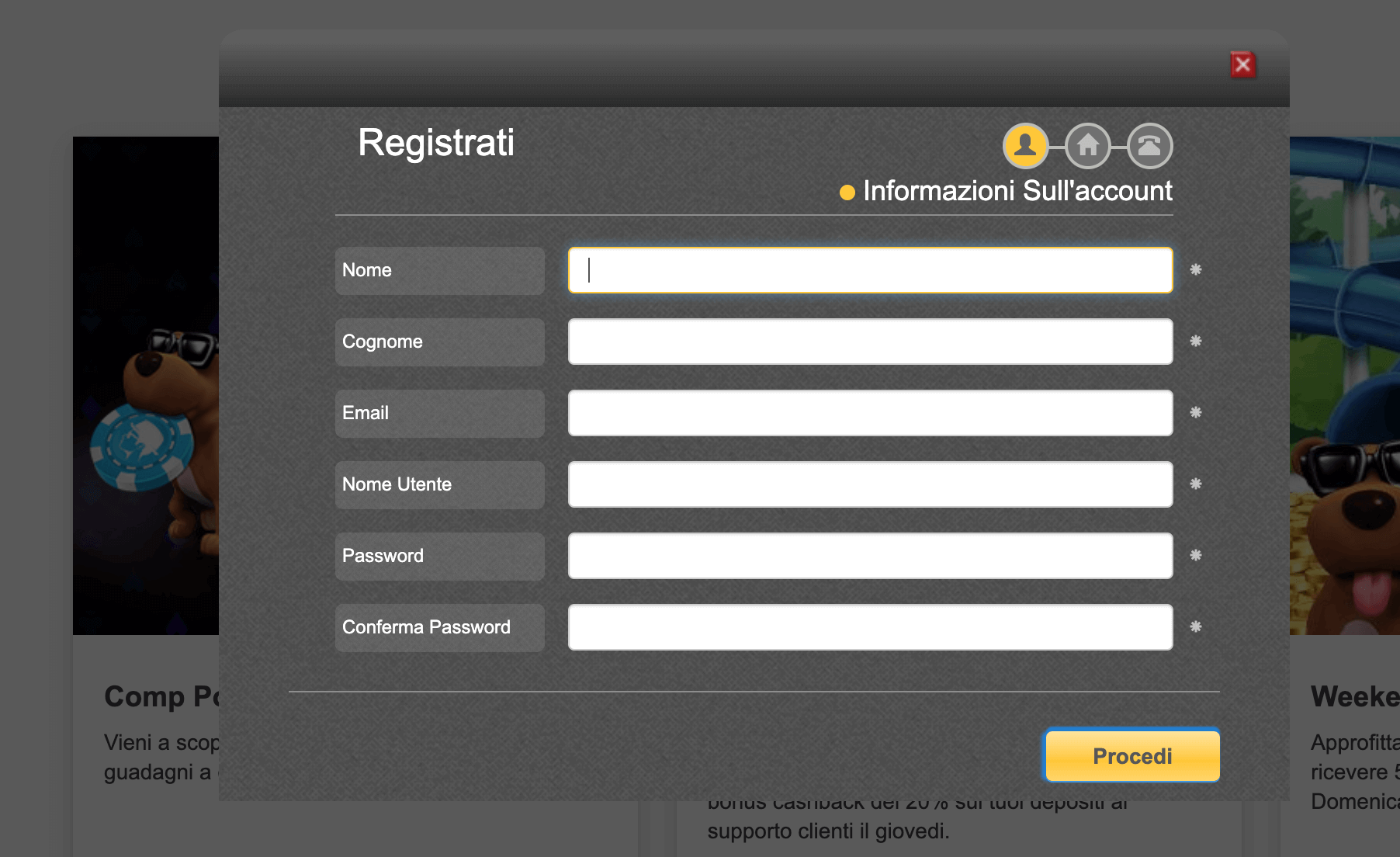Click the yellow highlighted person wizard step
The width and height of the screenshot is (1400, 857).
(1026, 146)
